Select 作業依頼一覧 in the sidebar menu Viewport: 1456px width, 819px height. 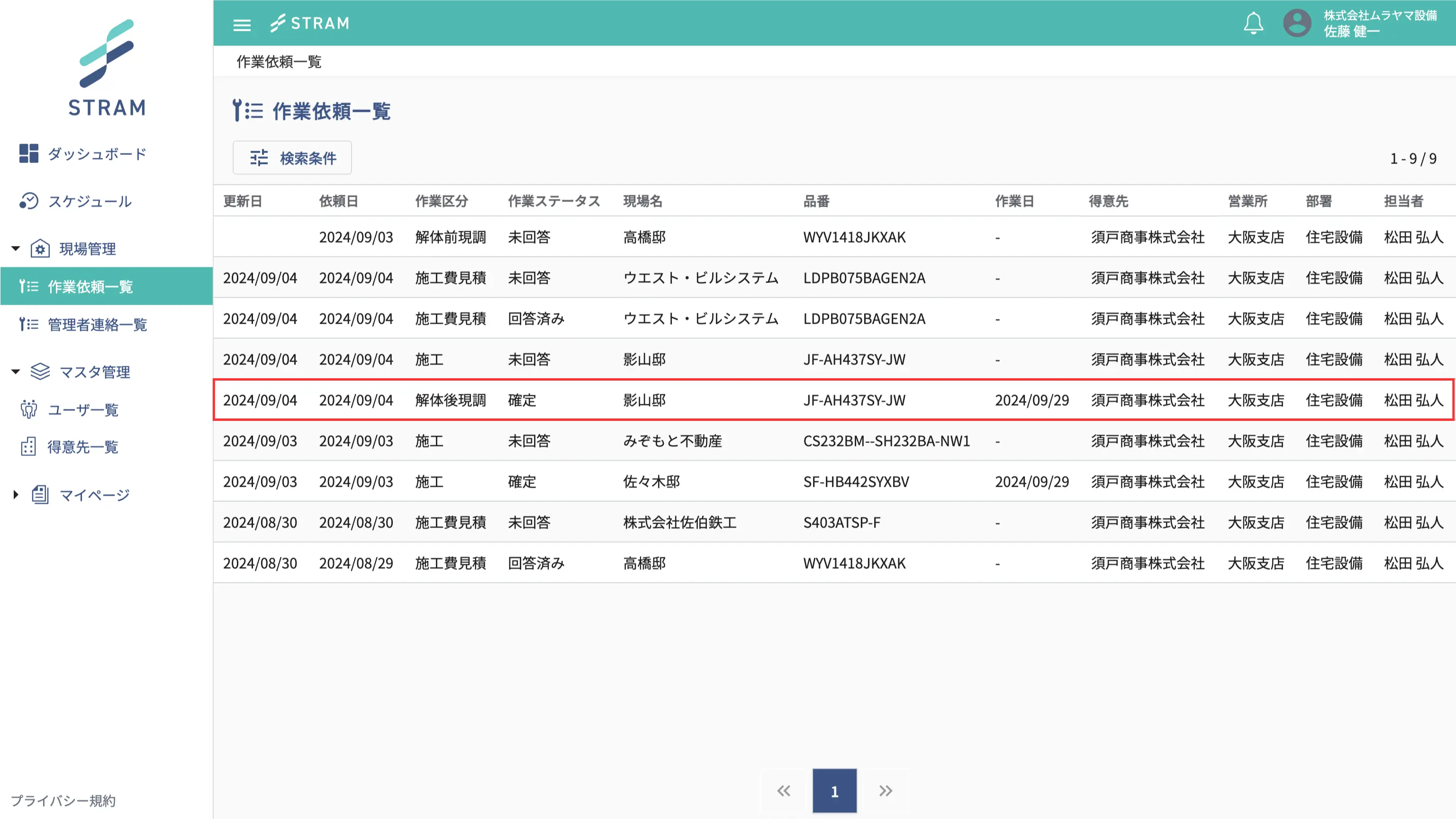[x=90, y=287]
